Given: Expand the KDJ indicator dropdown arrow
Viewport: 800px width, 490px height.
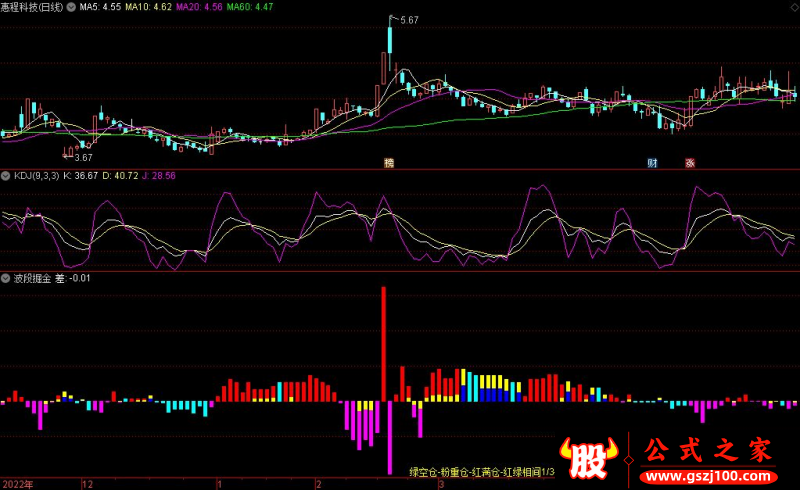Looking at the screenshot, I should click(6, 176).
